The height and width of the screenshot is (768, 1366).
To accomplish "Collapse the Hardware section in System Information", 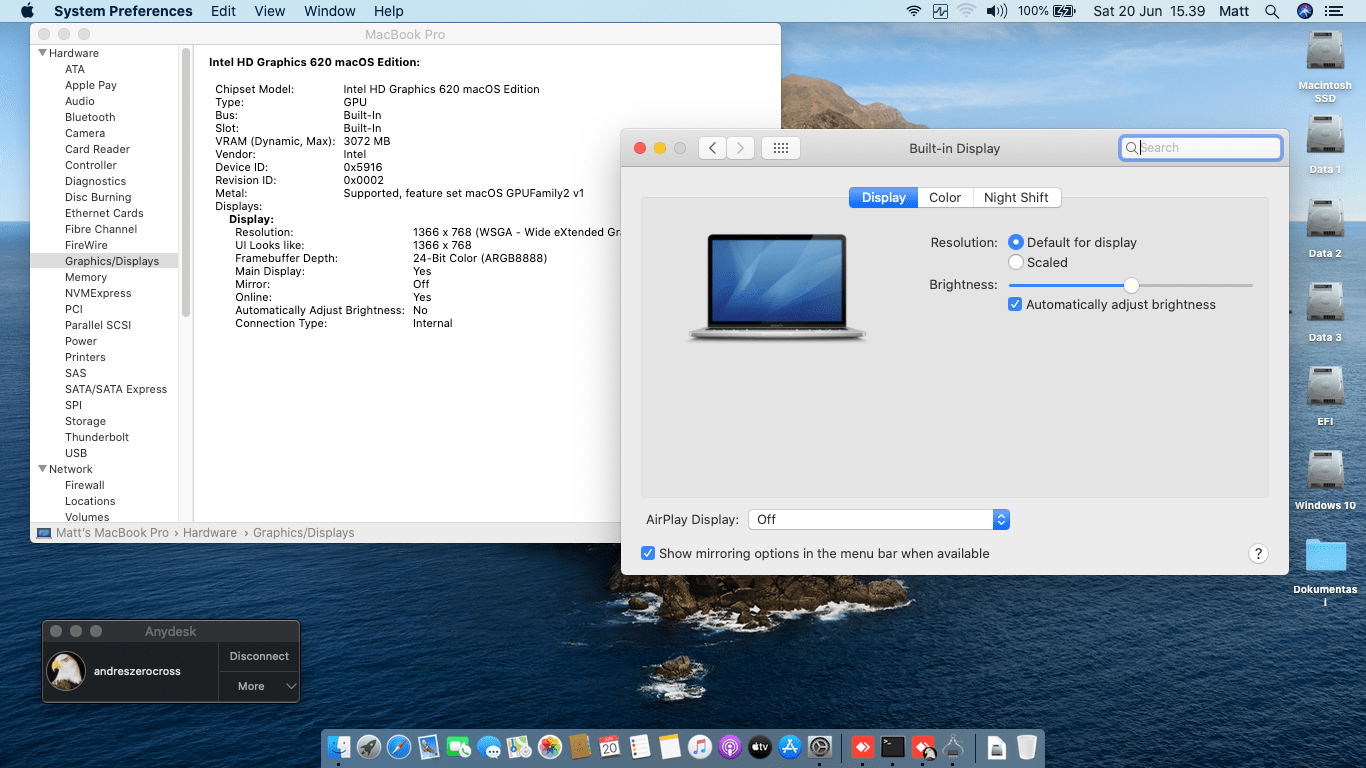I will coord(40,52).
